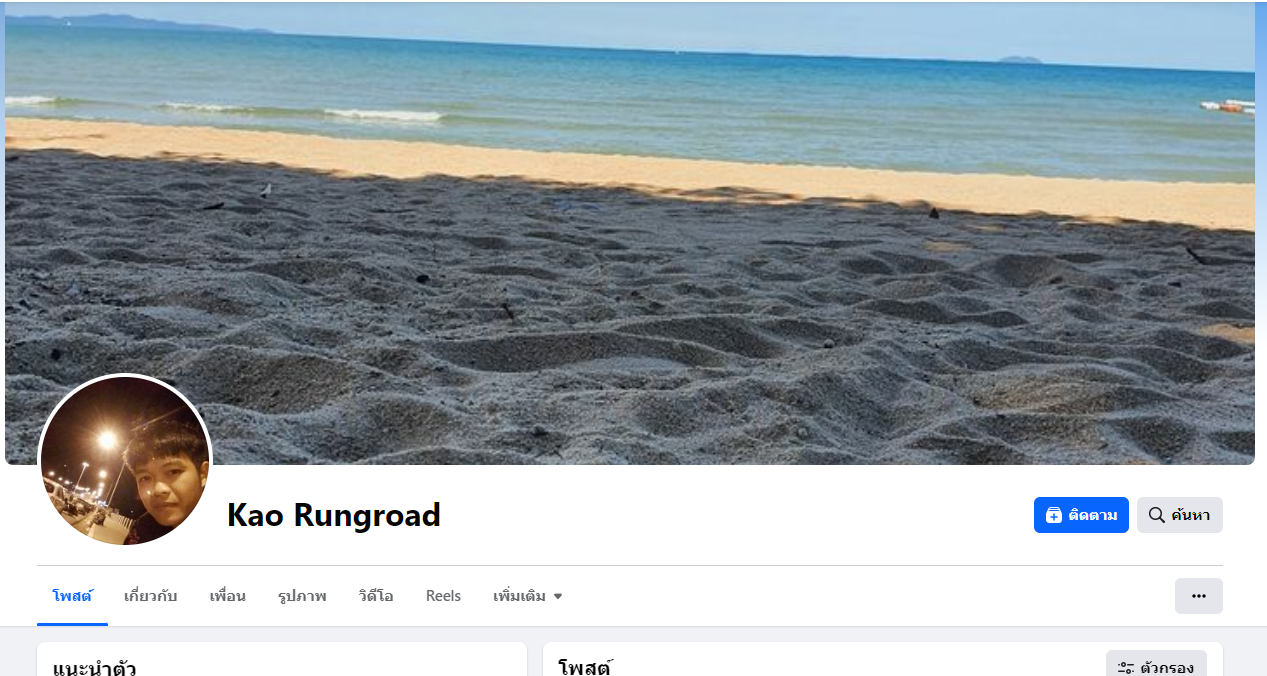The width and height of the screenshot is (1267, 676).
Task: Switch to the Reels tab
Action: (443, 596)
